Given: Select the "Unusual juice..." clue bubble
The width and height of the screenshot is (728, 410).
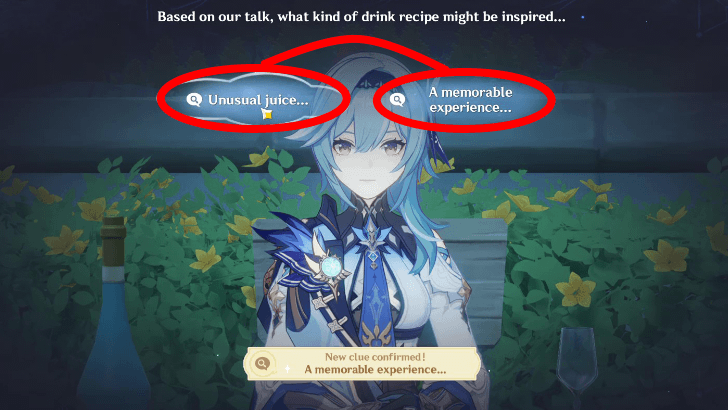Looking at the screenshot, I should click(254, 99).
